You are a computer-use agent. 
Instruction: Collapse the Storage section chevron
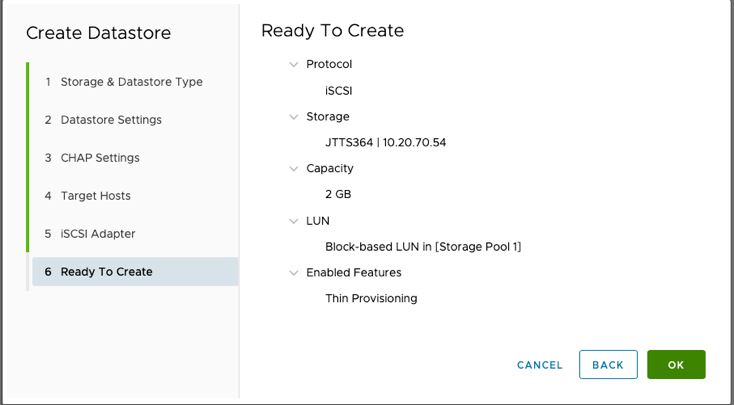click(293, 116)
